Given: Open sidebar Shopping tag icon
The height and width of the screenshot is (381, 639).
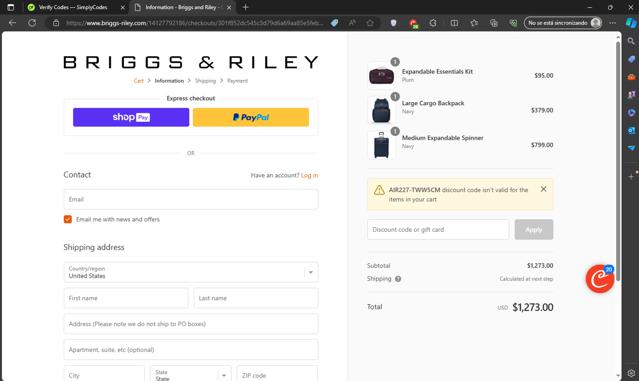Looking at the screenshot, I should pos(631,59).
